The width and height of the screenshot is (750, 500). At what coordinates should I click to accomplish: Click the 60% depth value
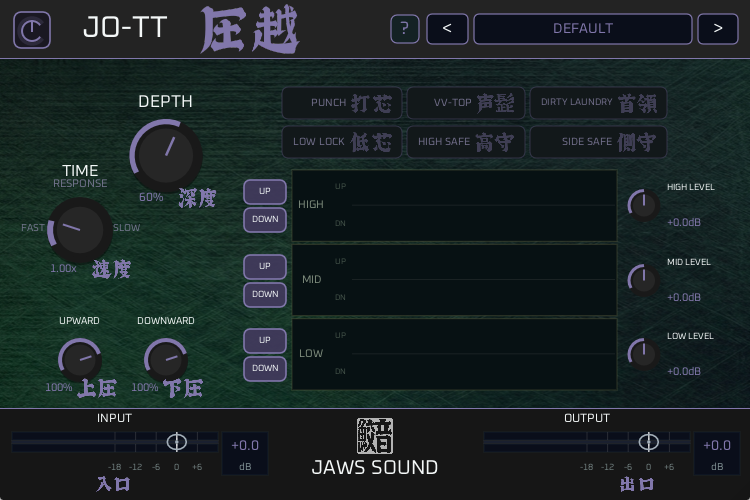151,197
